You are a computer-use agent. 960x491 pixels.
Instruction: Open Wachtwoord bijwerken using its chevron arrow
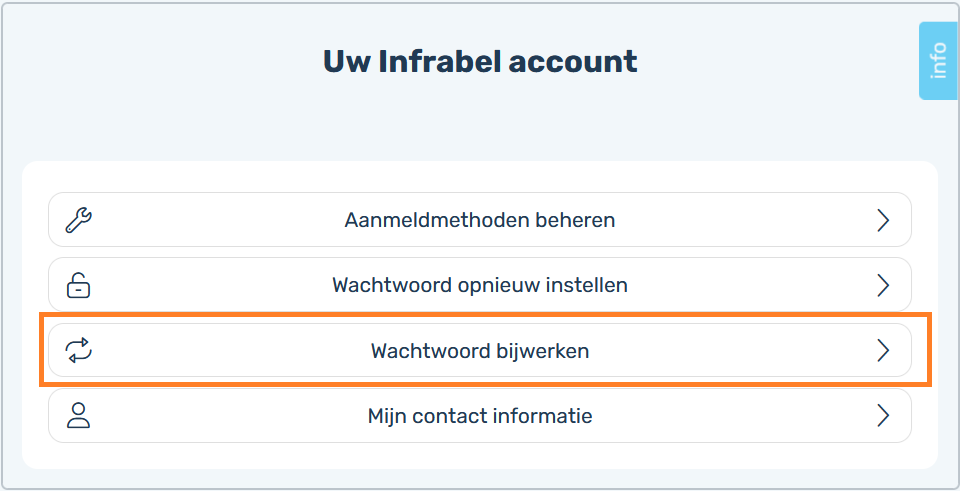click(883, 351)
